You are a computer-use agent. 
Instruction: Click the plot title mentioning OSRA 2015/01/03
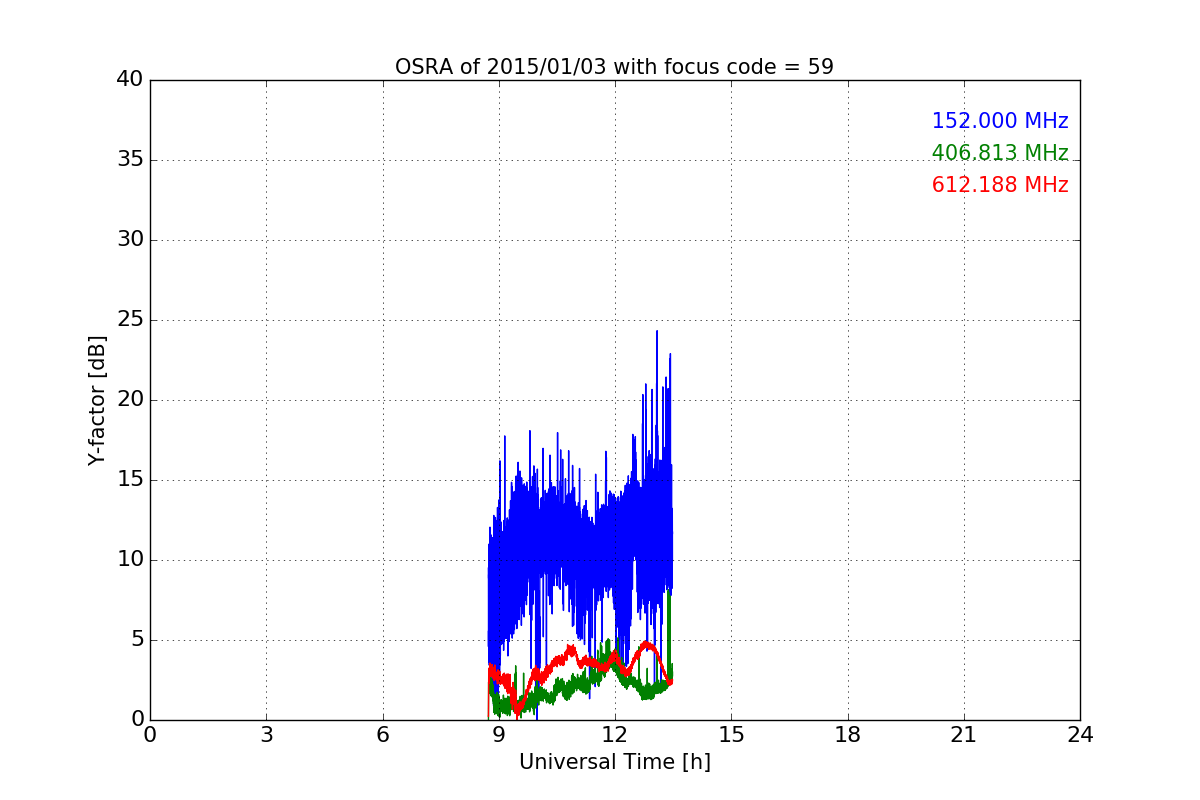point(614,67)
